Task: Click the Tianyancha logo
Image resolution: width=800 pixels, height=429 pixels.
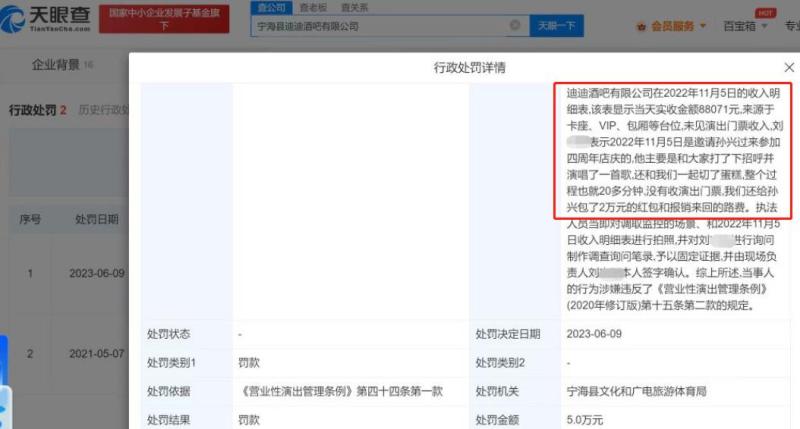Action: pos(45,17)
